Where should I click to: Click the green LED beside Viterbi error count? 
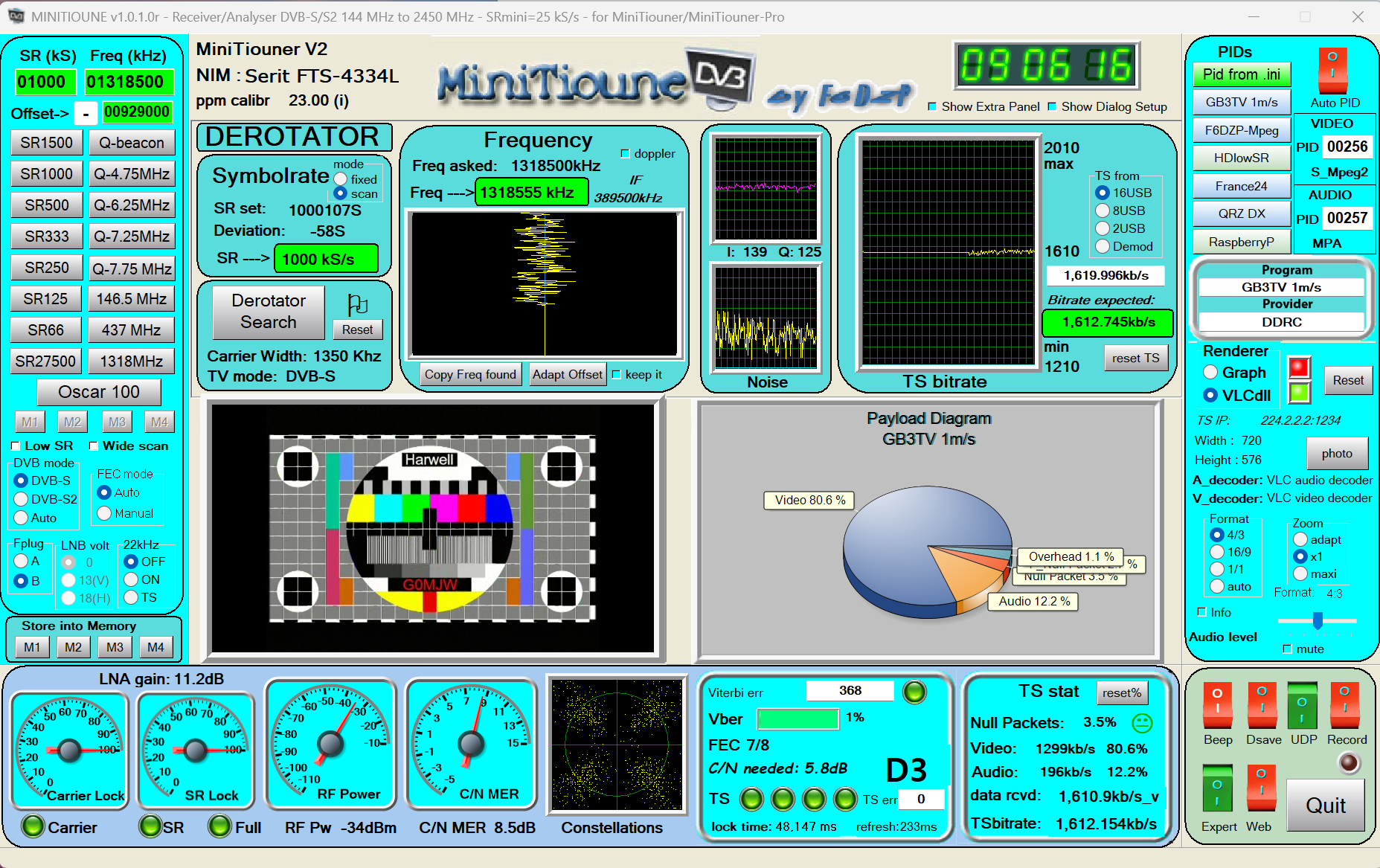915,691
